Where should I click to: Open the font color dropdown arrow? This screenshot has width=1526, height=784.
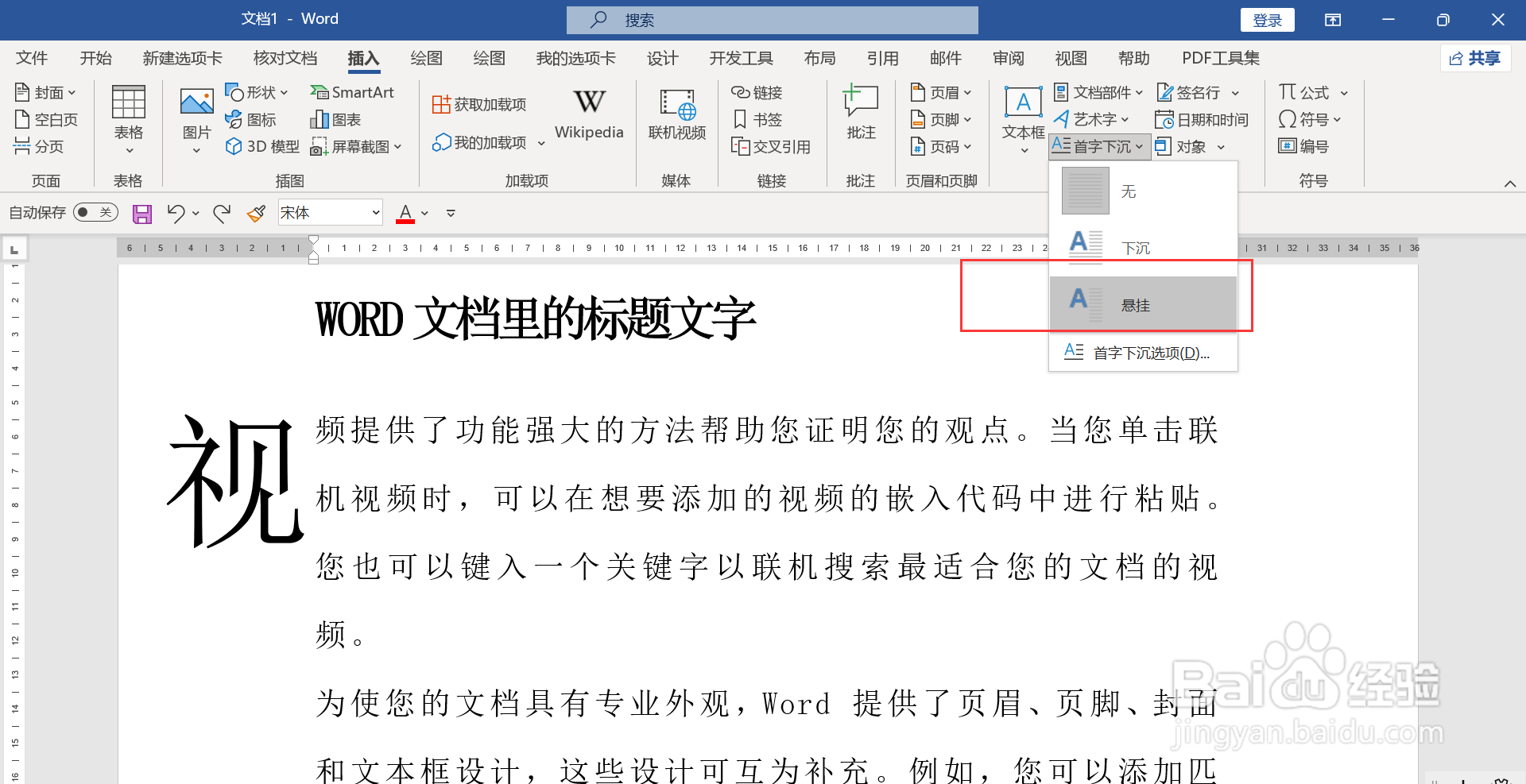(425, 213)
